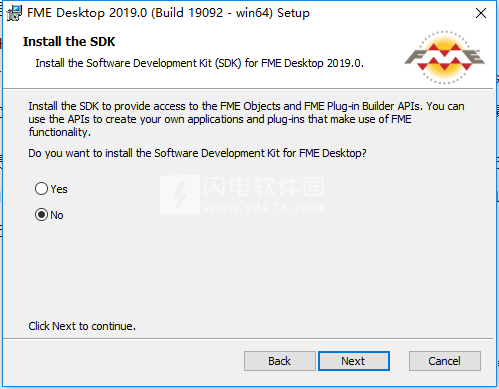499x389 pixels.
Task: Click the FME logo in the header
Action: 445,57
